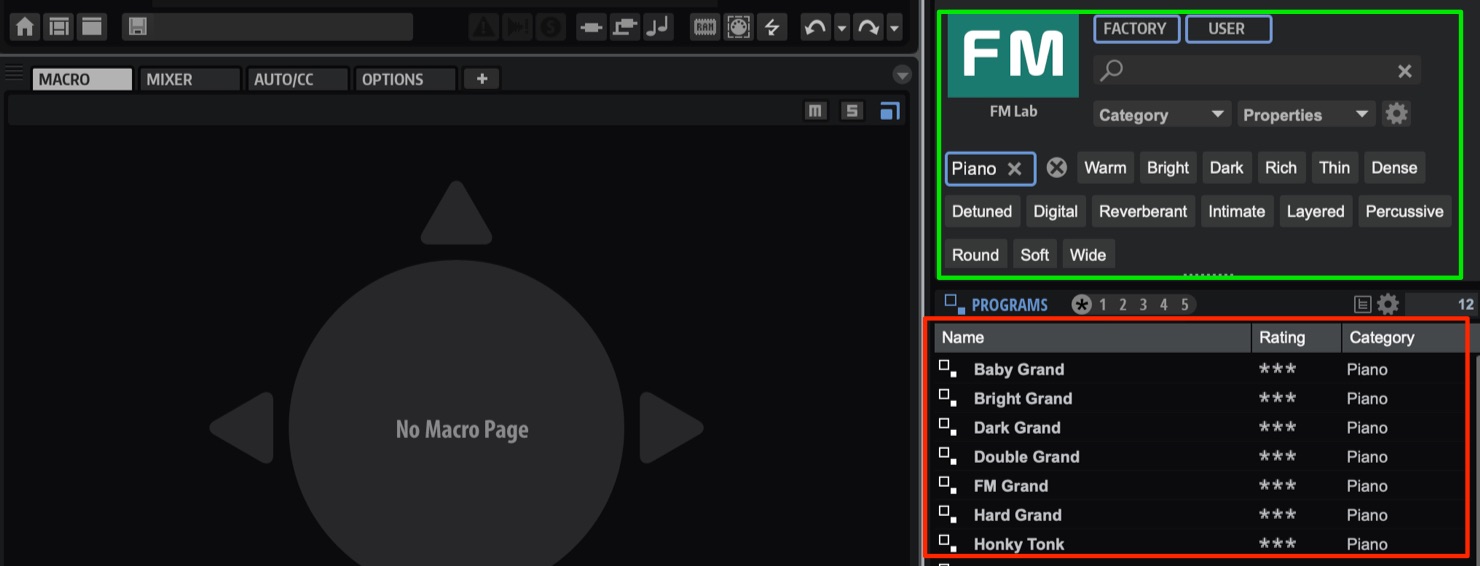This screenshot has height=566, width=1480.
Task: Sort by the Name column header
Action: click(1093, 338)
